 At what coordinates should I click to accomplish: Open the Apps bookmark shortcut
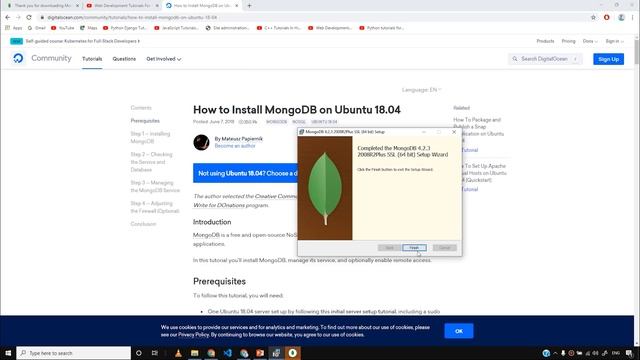click(14, 28)
